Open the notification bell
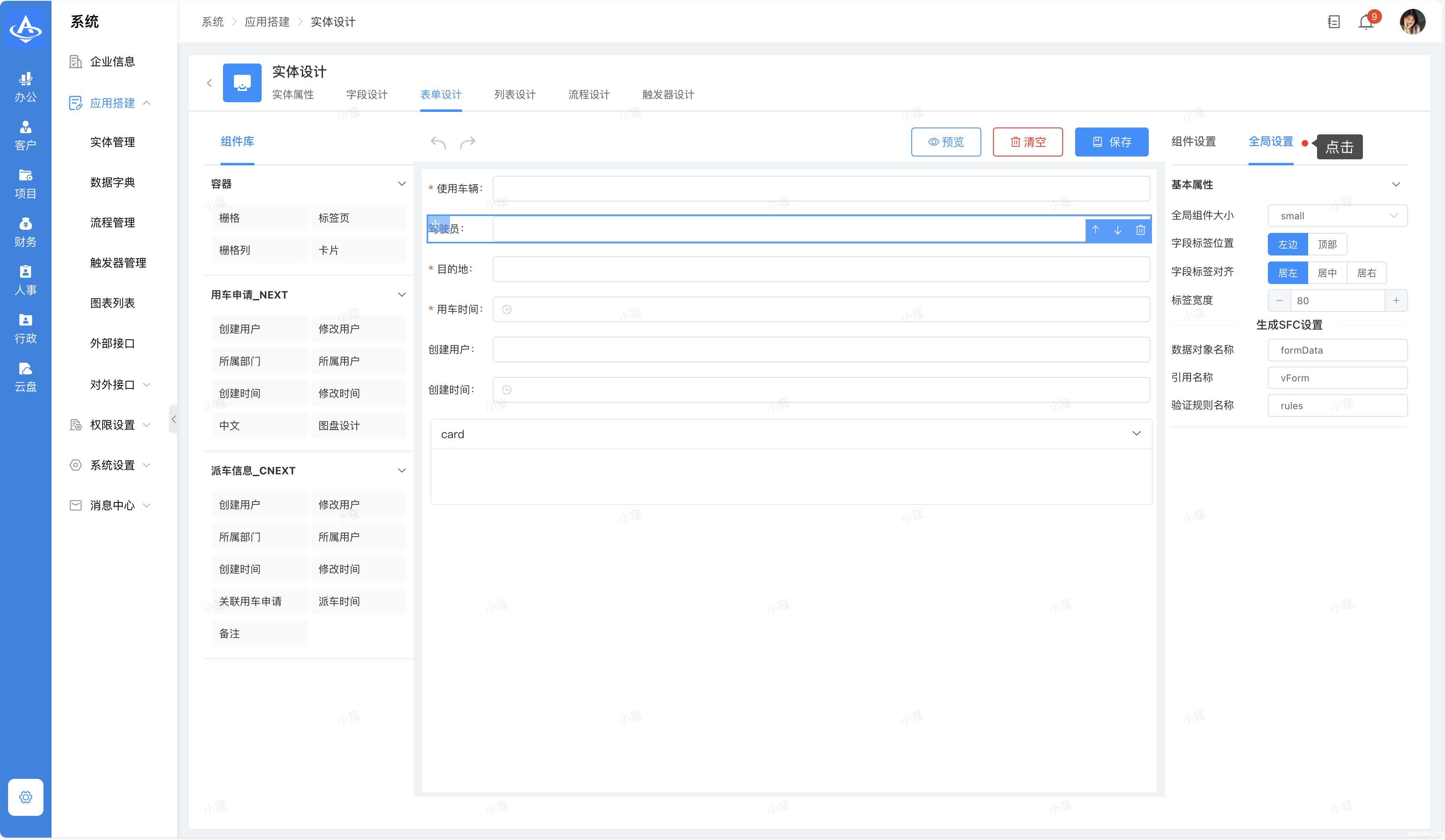 point(1367,23)
